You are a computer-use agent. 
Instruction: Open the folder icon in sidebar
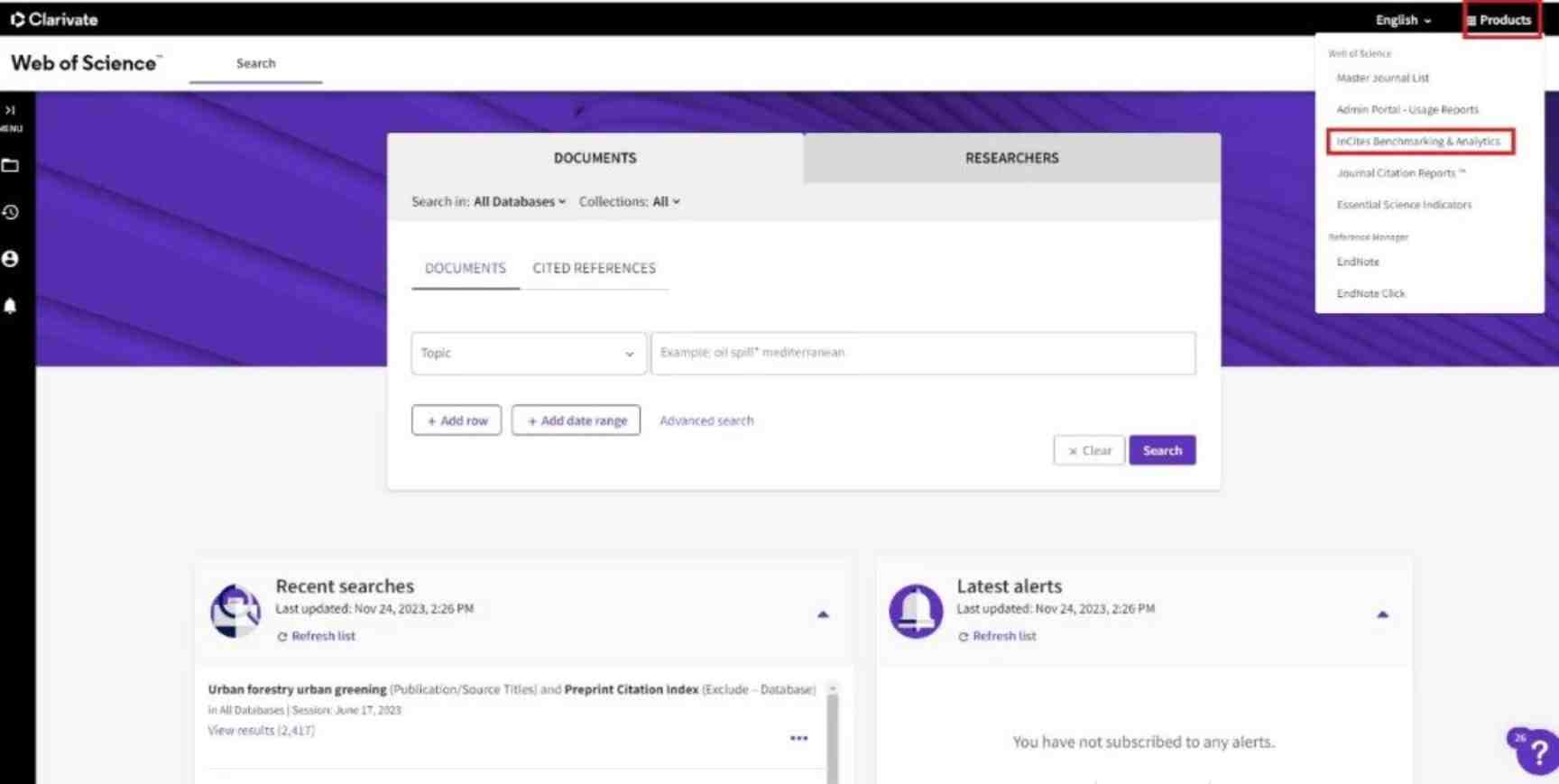coord(10,166)
